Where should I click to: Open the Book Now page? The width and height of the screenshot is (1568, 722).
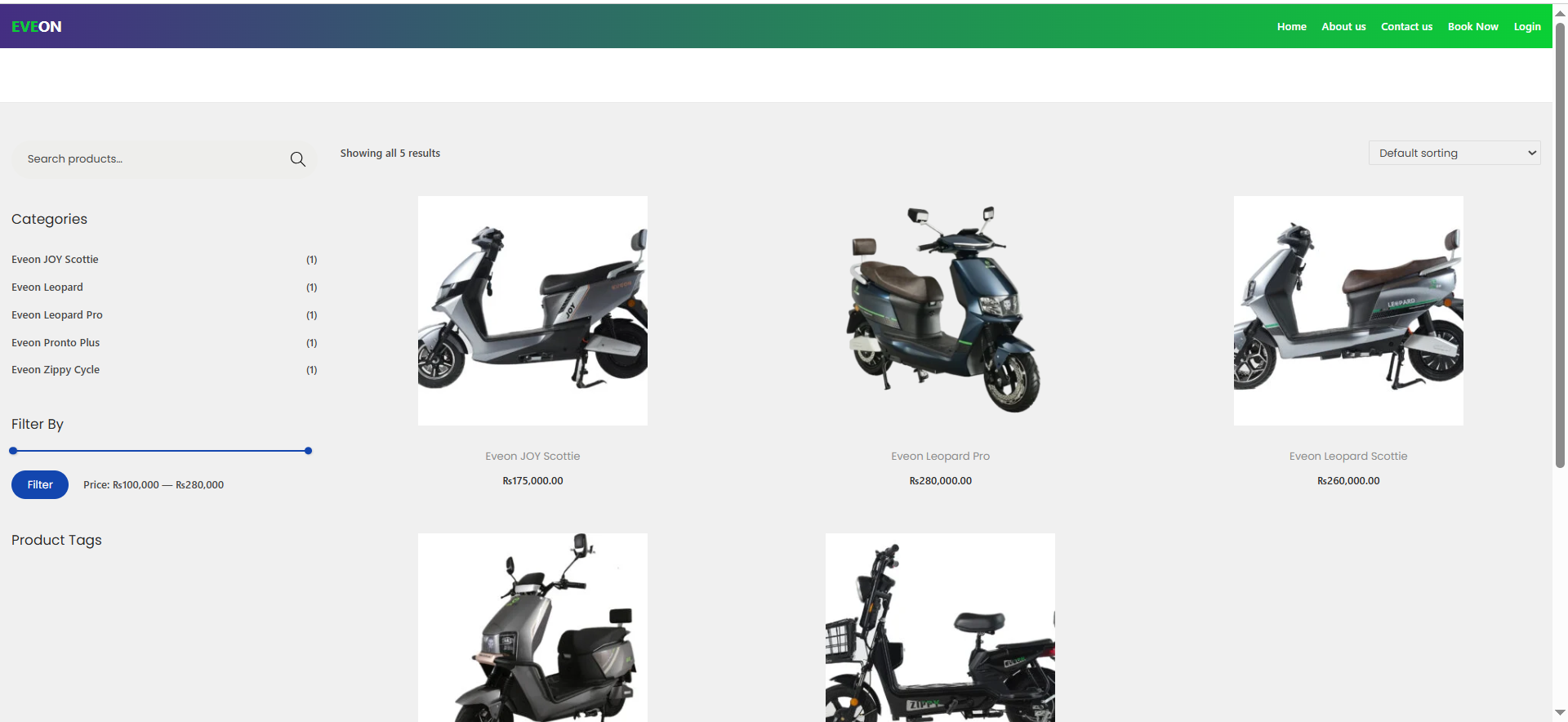[1472, 27]
